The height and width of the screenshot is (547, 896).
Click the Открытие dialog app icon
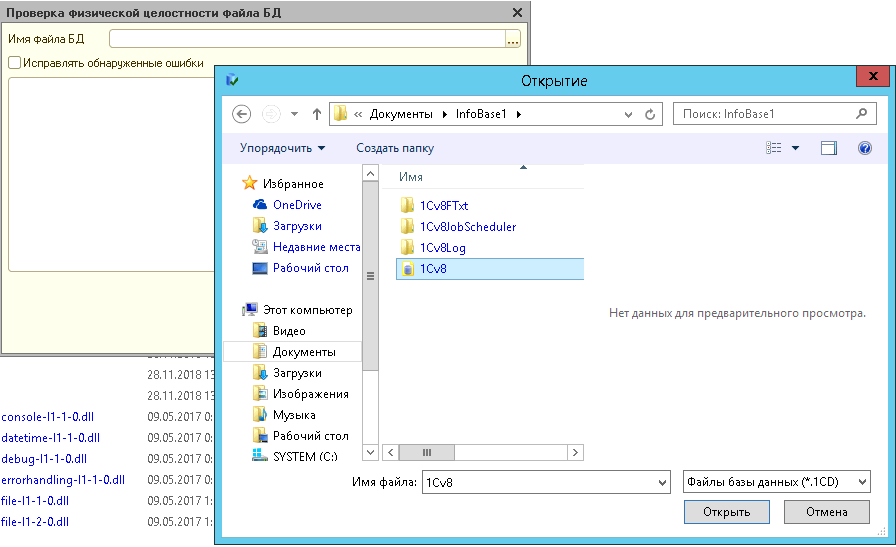[232, 80]
